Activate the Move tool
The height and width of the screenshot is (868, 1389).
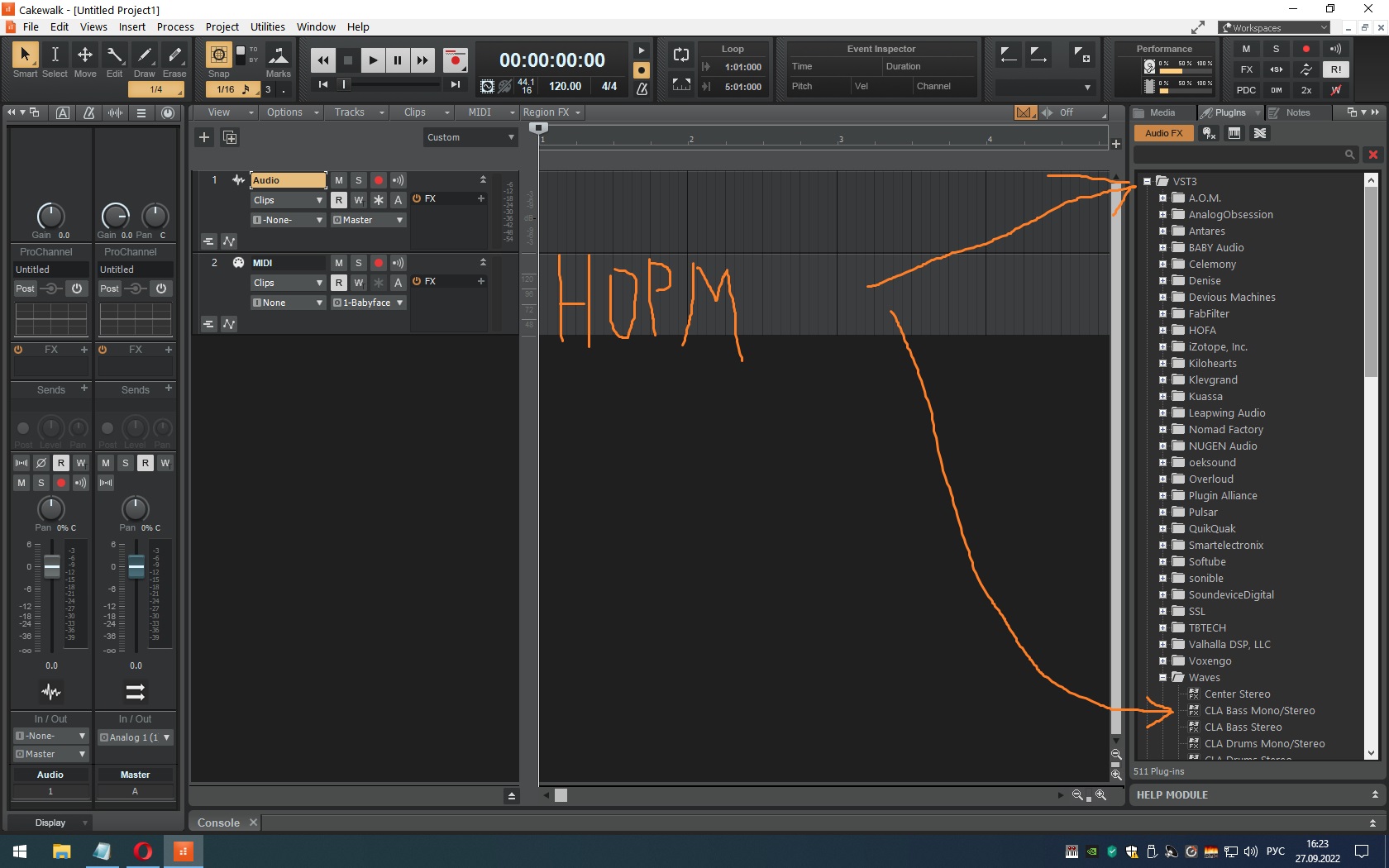click(x=85, y=55)
